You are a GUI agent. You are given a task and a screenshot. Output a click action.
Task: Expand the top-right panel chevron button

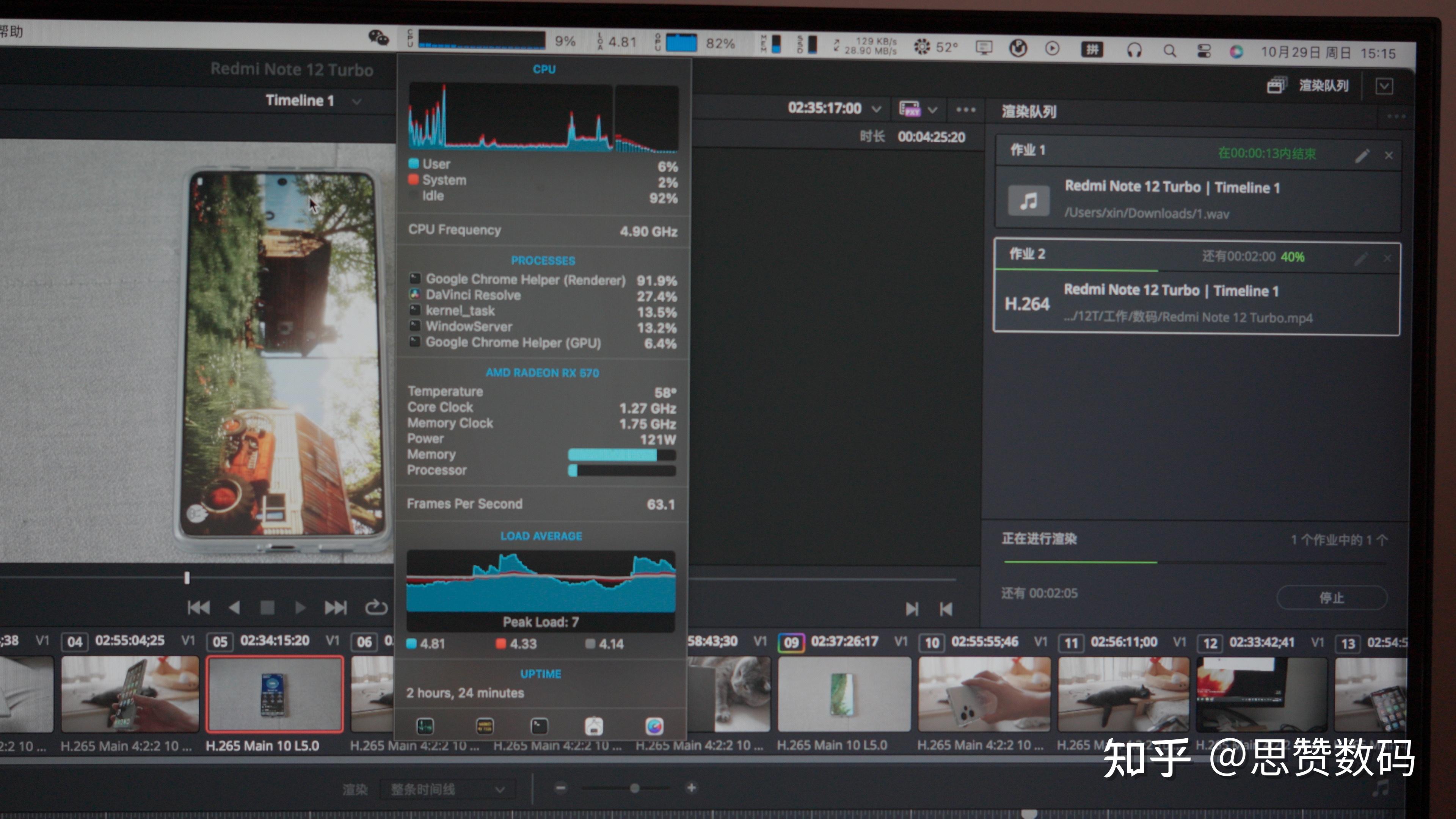pos(1384,86)
